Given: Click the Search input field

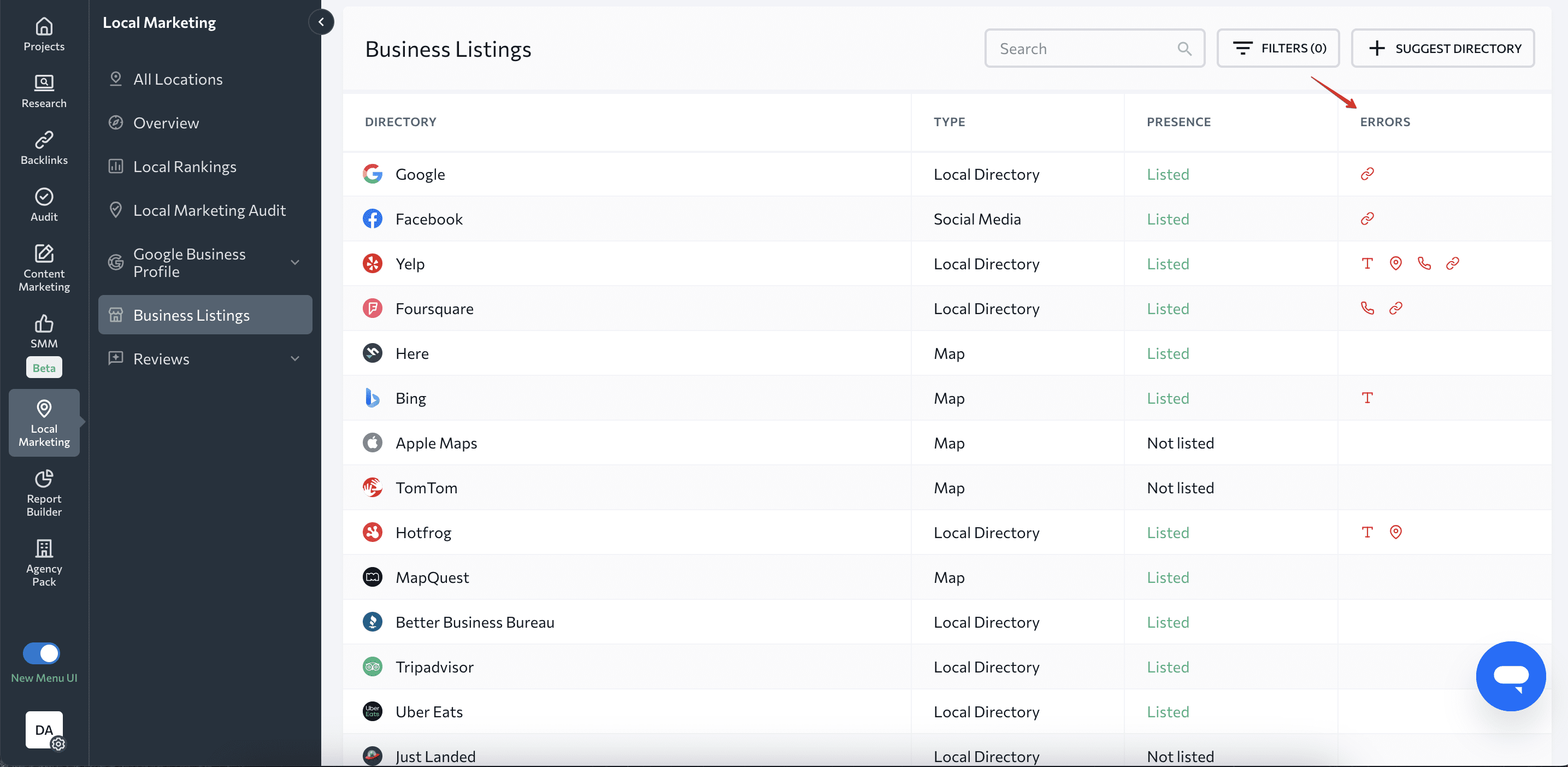Looking at the screenshot, I should [1094, 48].
